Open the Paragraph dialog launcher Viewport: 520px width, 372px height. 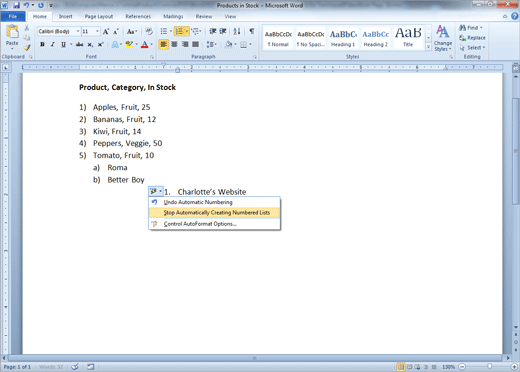255,57
